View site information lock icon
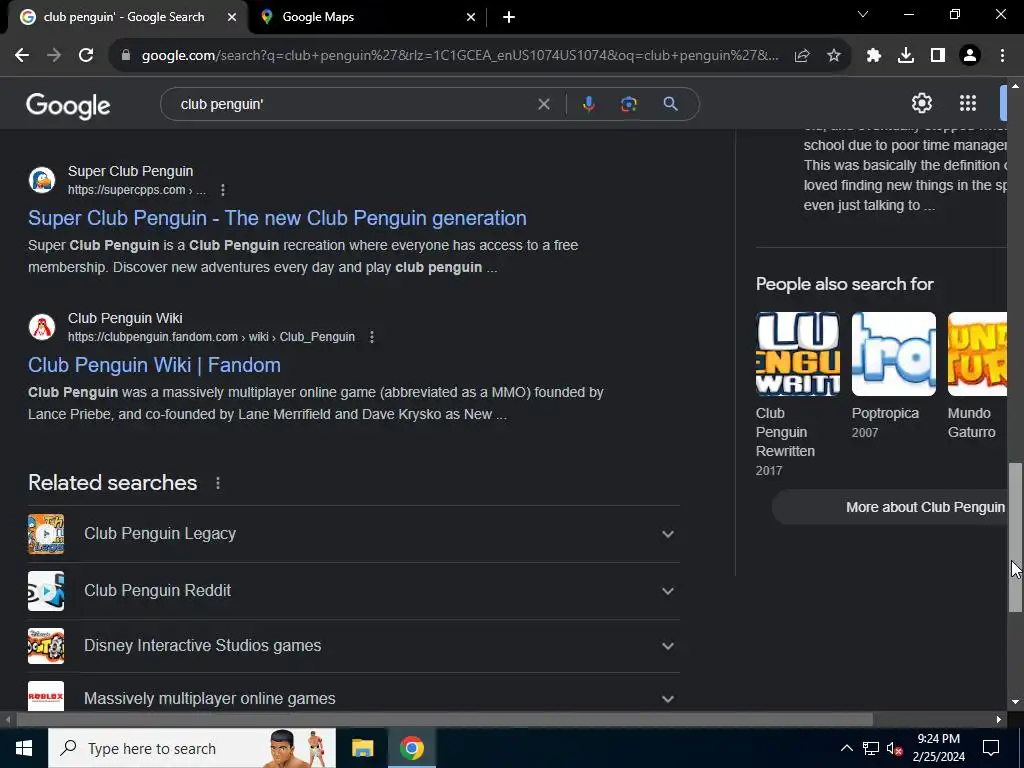Screen dimensions: 1024x768 point(126,56)
